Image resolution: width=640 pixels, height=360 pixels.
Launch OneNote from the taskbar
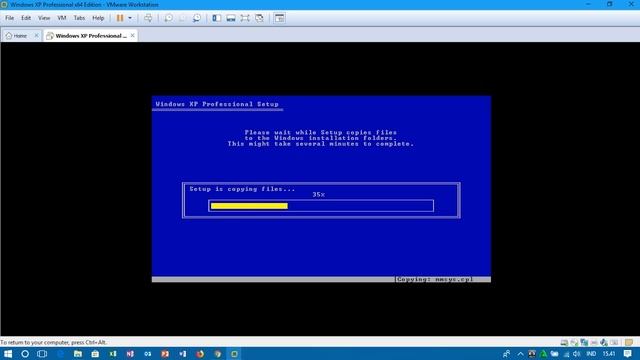pos(130,354)
